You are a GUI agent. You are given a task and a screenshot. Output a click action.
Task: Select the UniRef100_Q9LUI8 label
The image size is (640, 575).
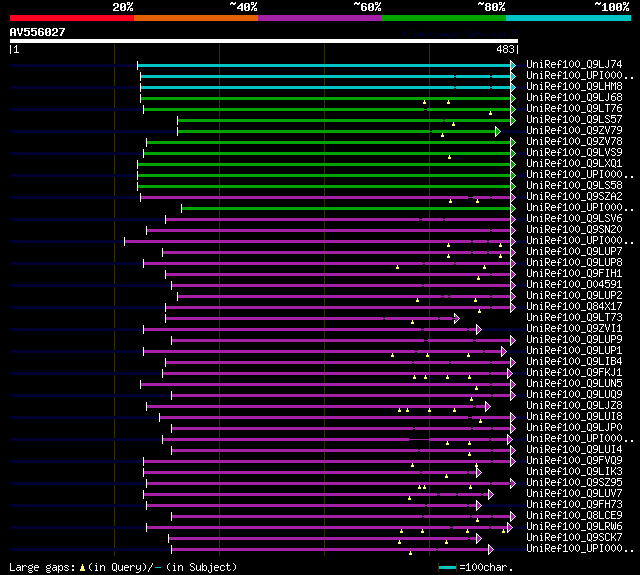pyautogui.click(x=574, y=417)
